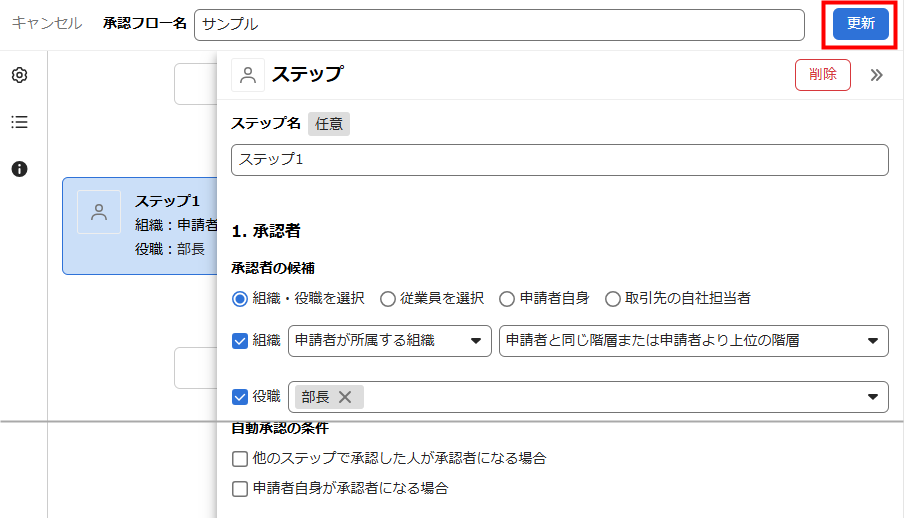Expand the 申請者と同じ階層 hierarchy dropdown
The width and height of the screenshot is (904, 518).
point(693,340)
